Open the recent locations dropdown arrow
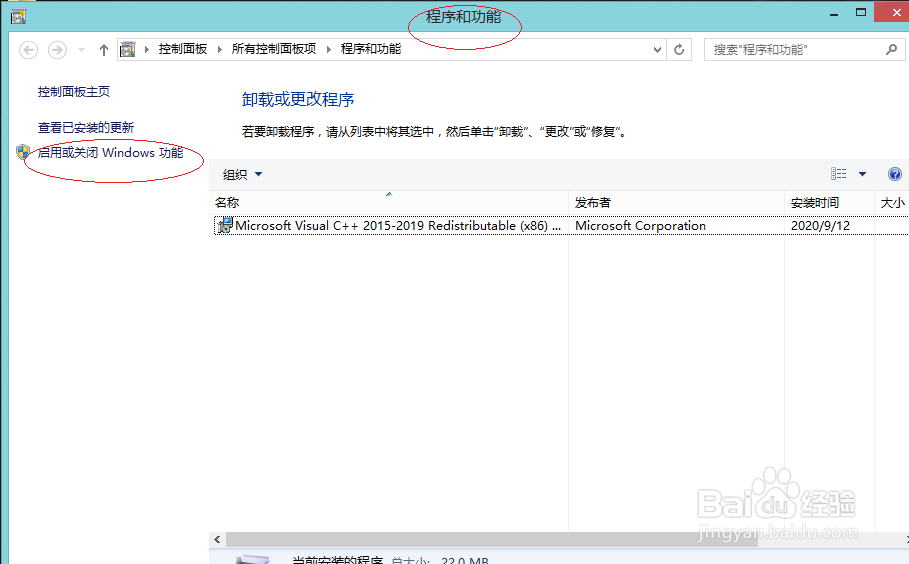The image size is (909, 564). (x=81, y=50)
